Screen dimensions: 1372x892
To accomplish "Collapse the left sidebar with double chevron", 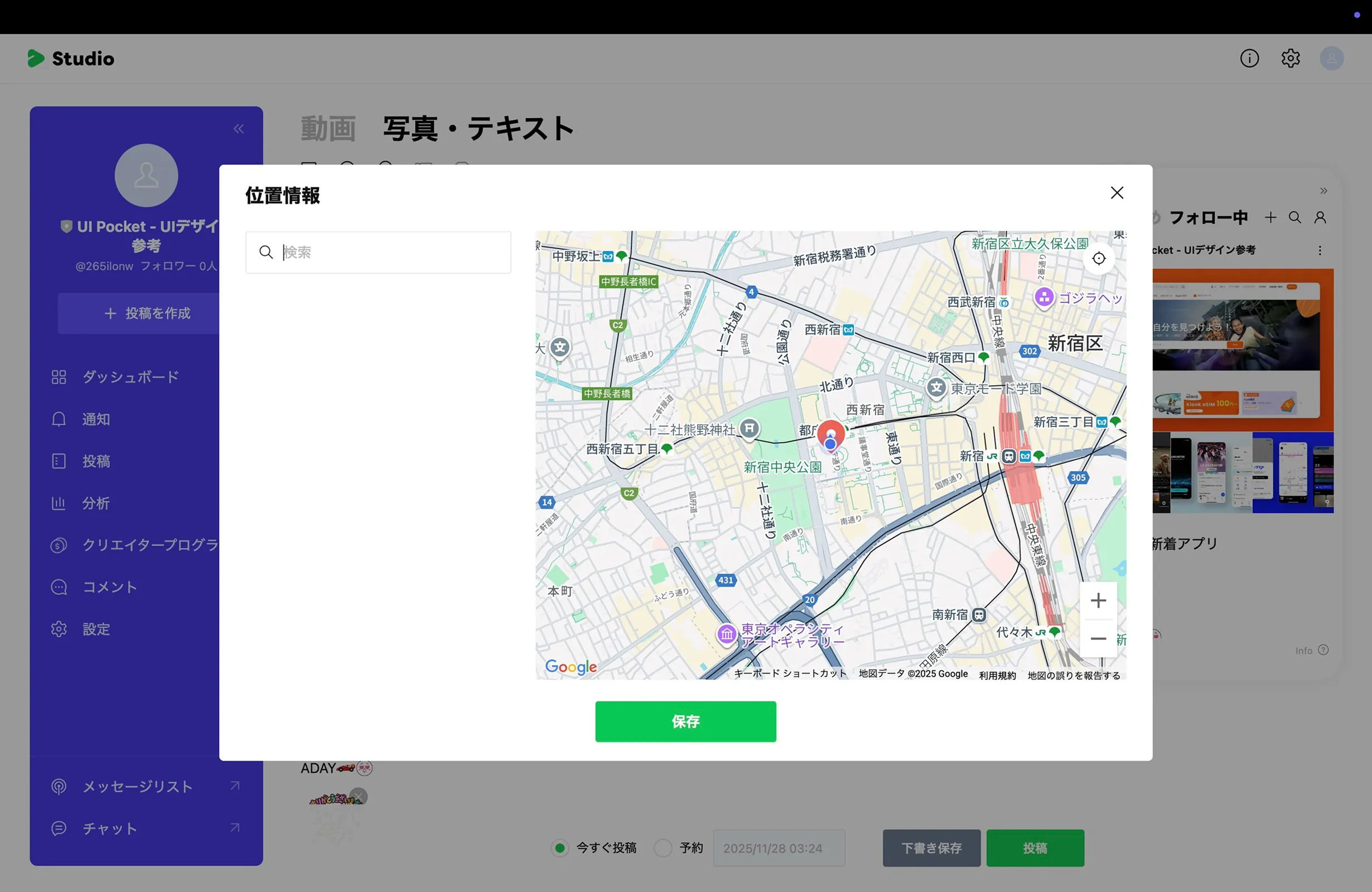I will [x=239, y=129].
